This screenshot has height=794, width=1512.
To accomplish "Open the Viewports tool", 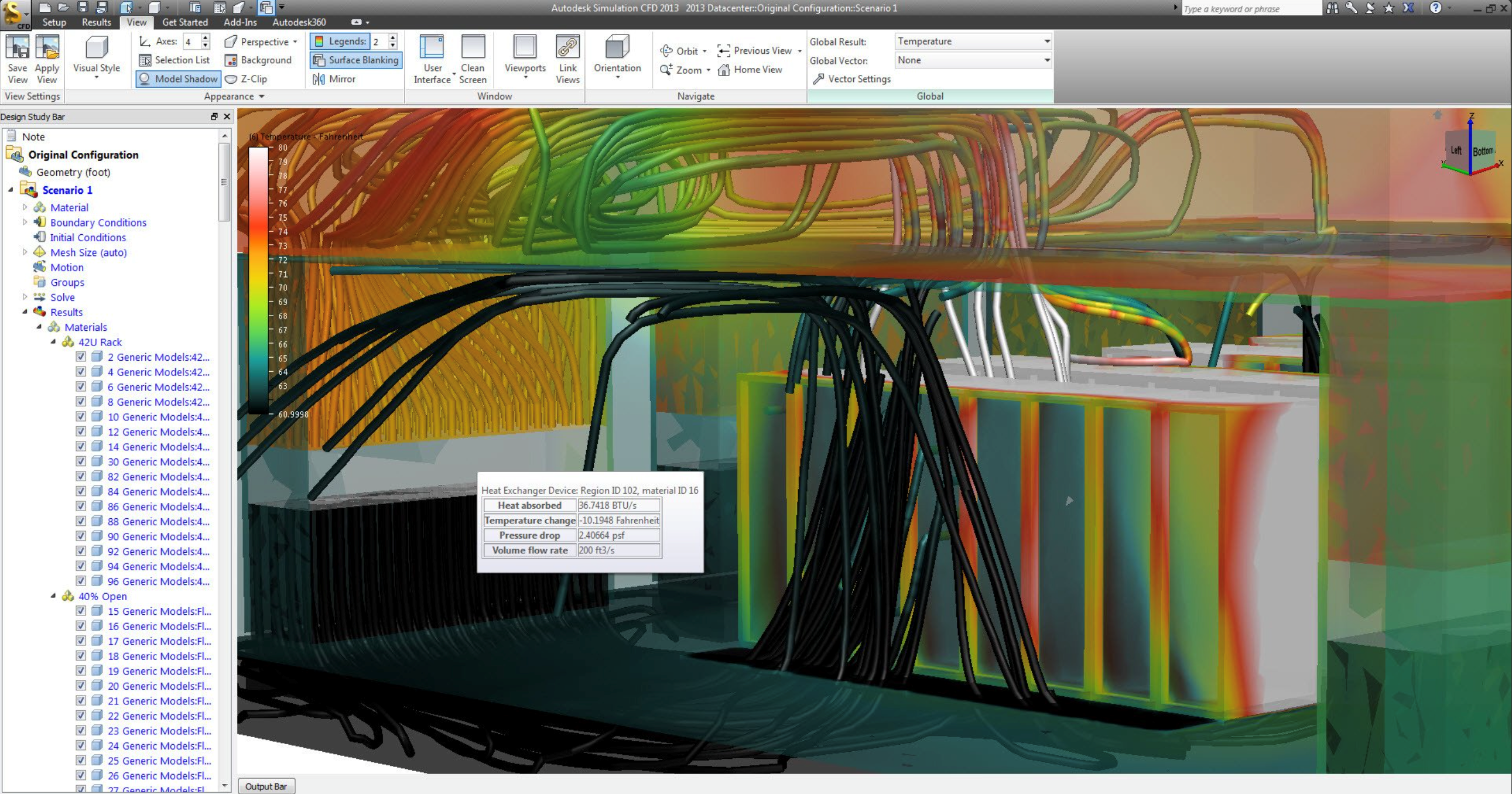I will [x=525, y=48].
